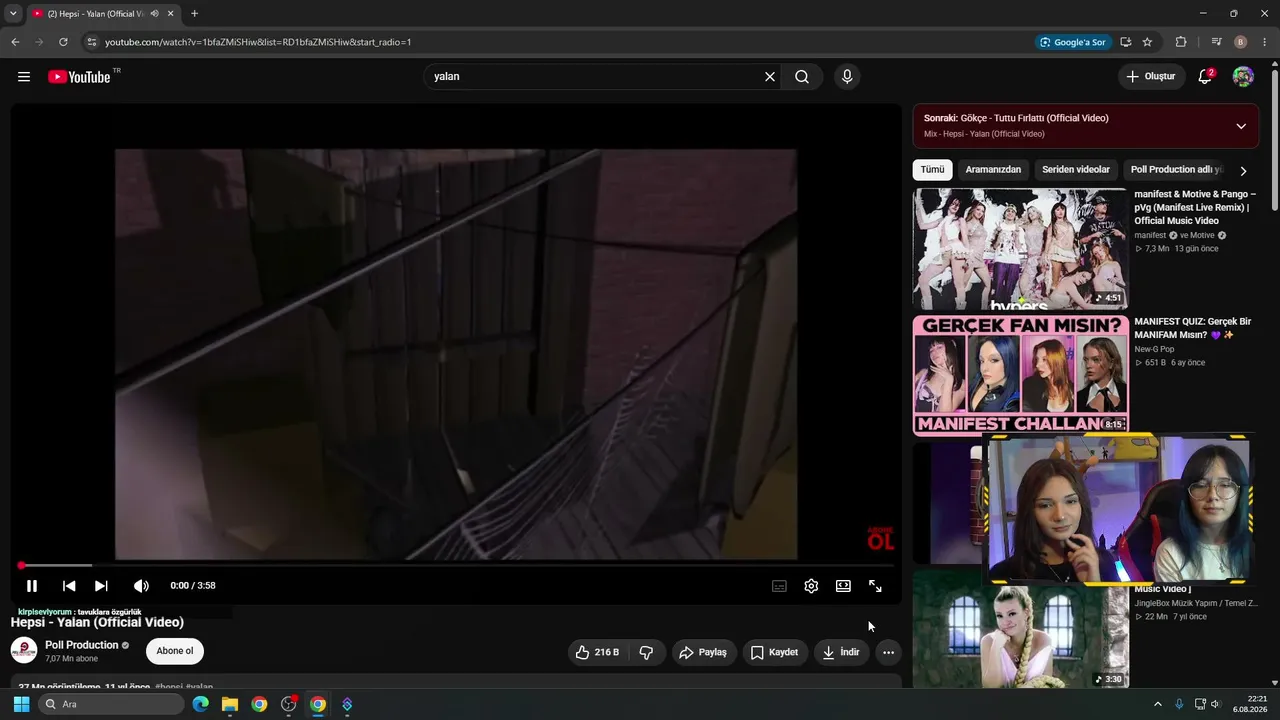1280x720 pixels.
Task: Open the player settings gear
Action: click(x=811, y=586)
